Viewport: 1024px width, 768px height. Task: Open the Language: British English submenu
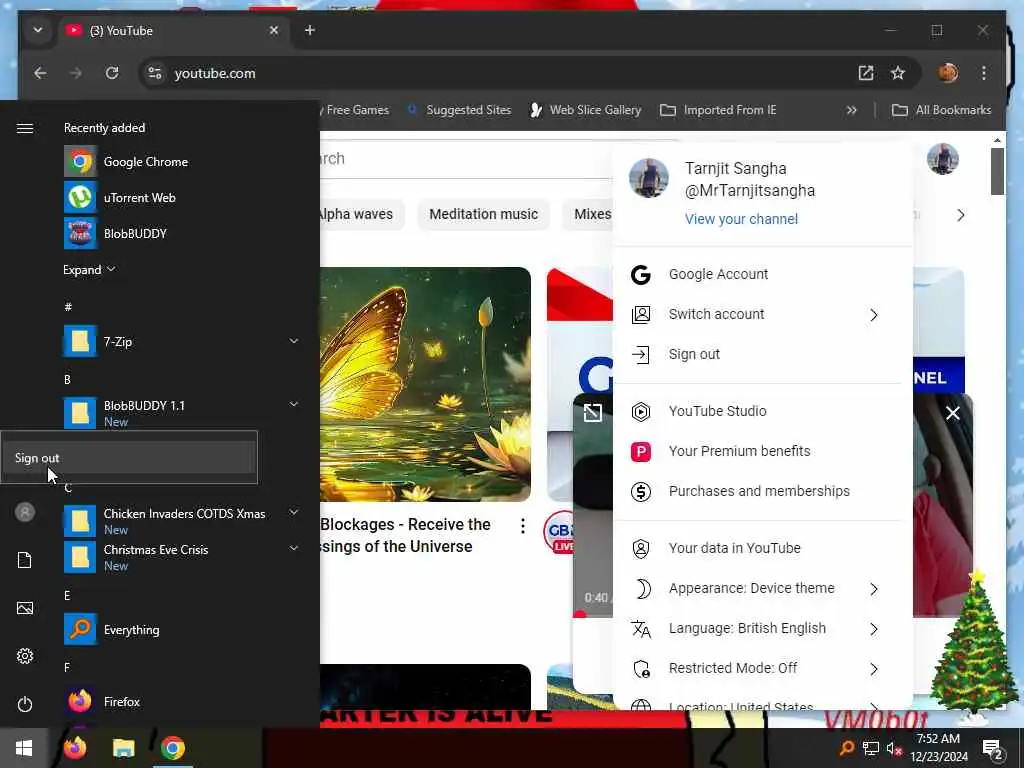pyautogui.click(x=763, y=628)
